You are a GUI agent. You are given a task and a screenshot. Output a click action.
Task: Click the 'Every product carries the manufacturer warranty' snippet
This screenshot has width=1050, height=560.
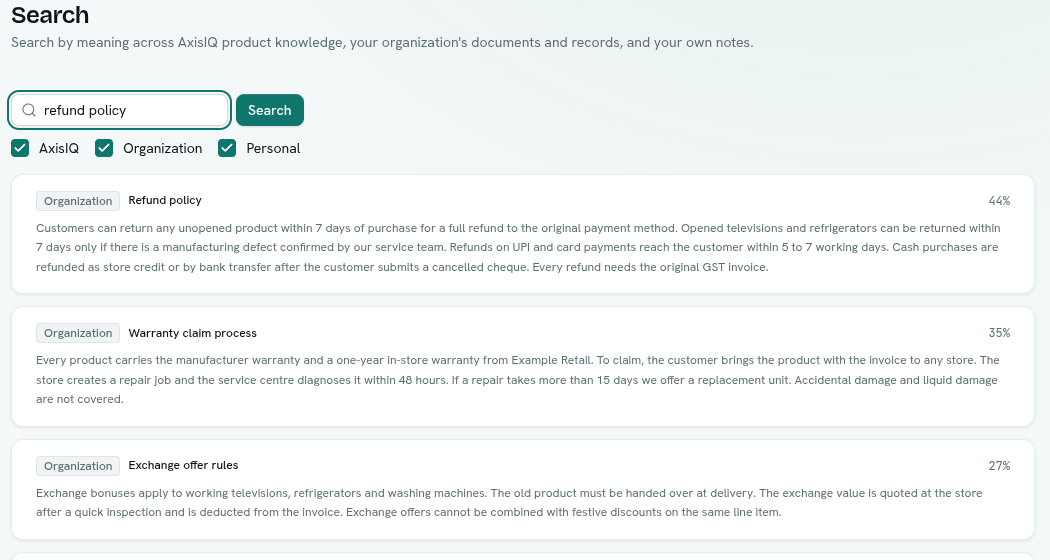click(x=518, y=380)
